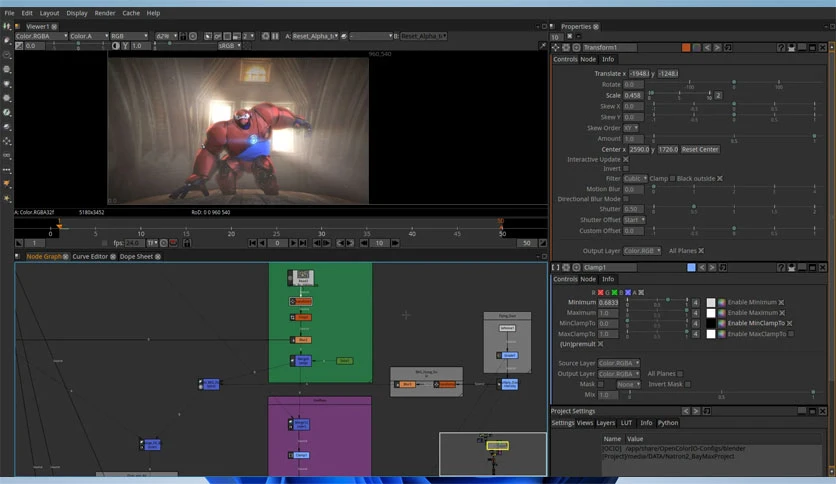
Task: Toggle the red R channel checkbox
Action: pyautogui.click(x=601, y=293)
